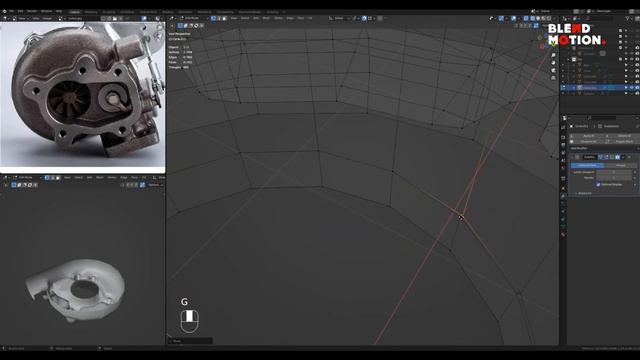Expand the Advanced modifier subpanel
This screenshot has width=640, height=360.
pyautogui.click(x=583, y=193)
